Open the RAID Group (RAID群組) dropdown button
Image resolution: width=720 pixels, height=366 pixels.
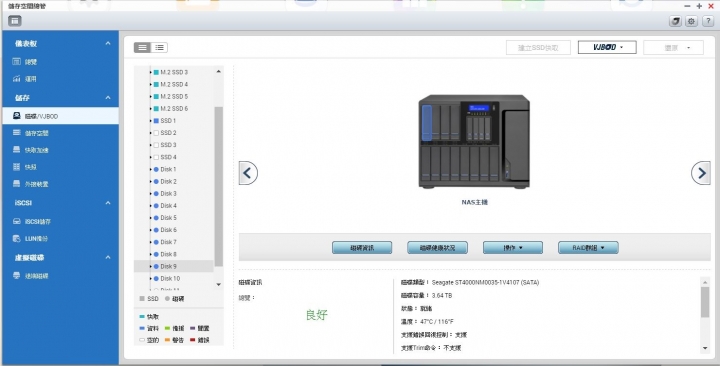pyautogui.click(x=588, y=248)
